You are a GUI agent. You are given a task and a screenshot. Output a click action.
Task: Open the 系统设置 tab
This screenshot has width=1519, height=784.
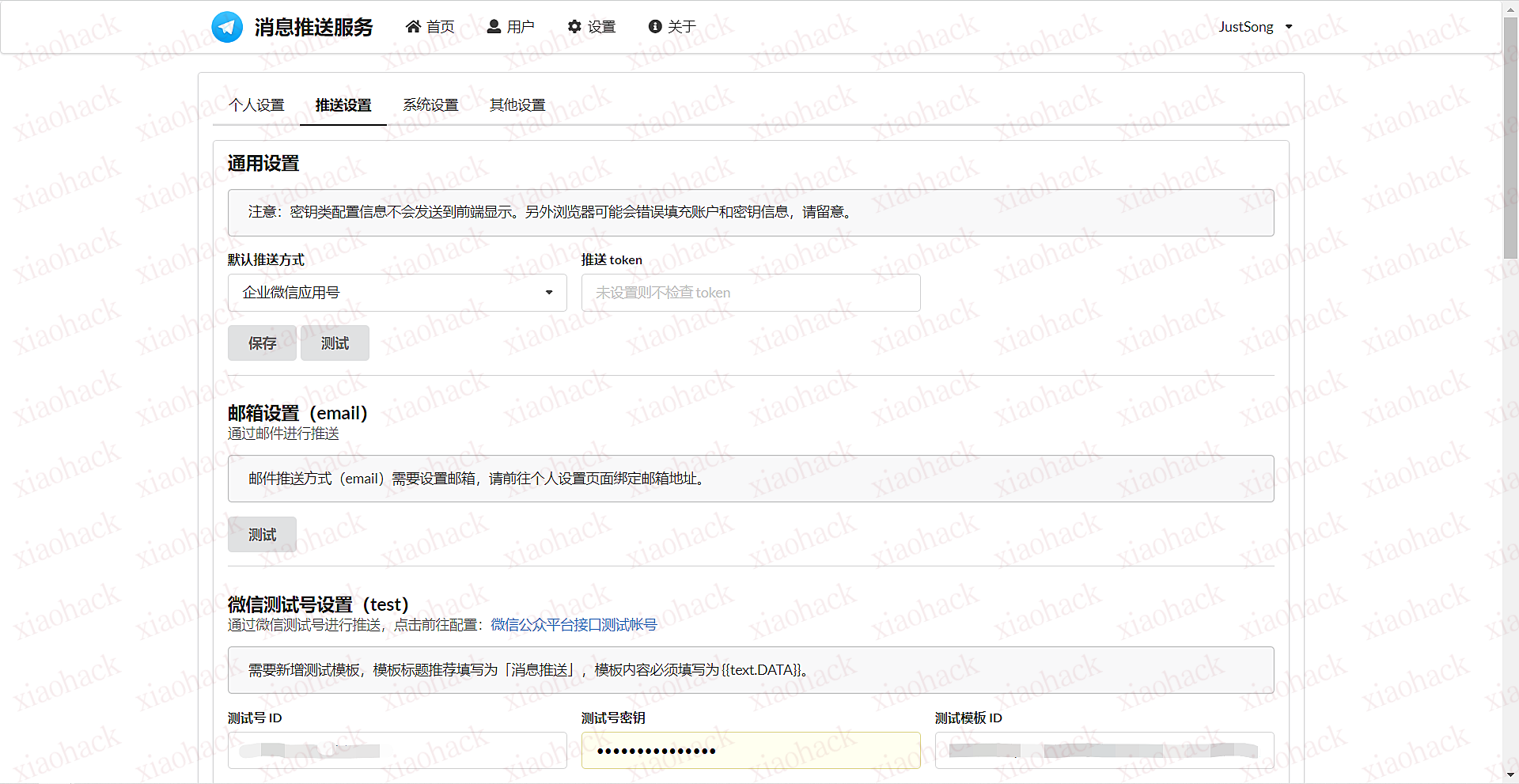[x=430, y=105]
